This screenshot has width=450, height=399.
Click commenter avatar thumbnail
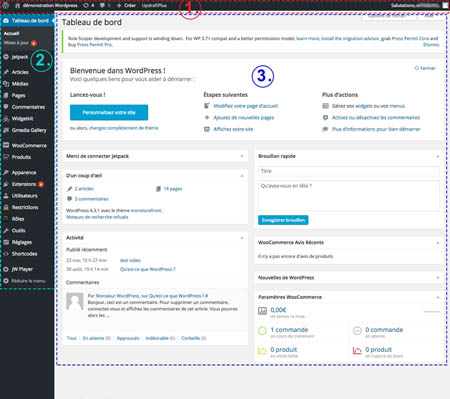[x=75, y=302]
